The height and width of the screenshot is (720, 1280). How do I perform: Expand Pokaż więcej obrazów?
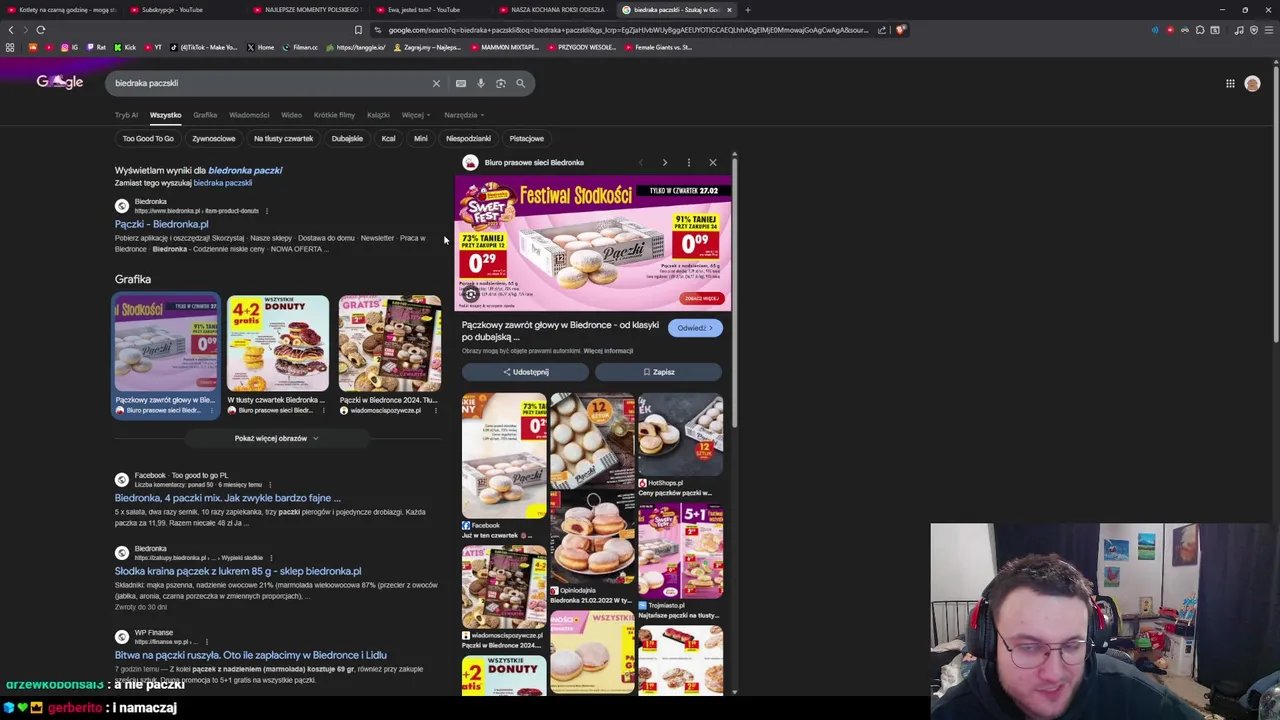pos(276,438)
